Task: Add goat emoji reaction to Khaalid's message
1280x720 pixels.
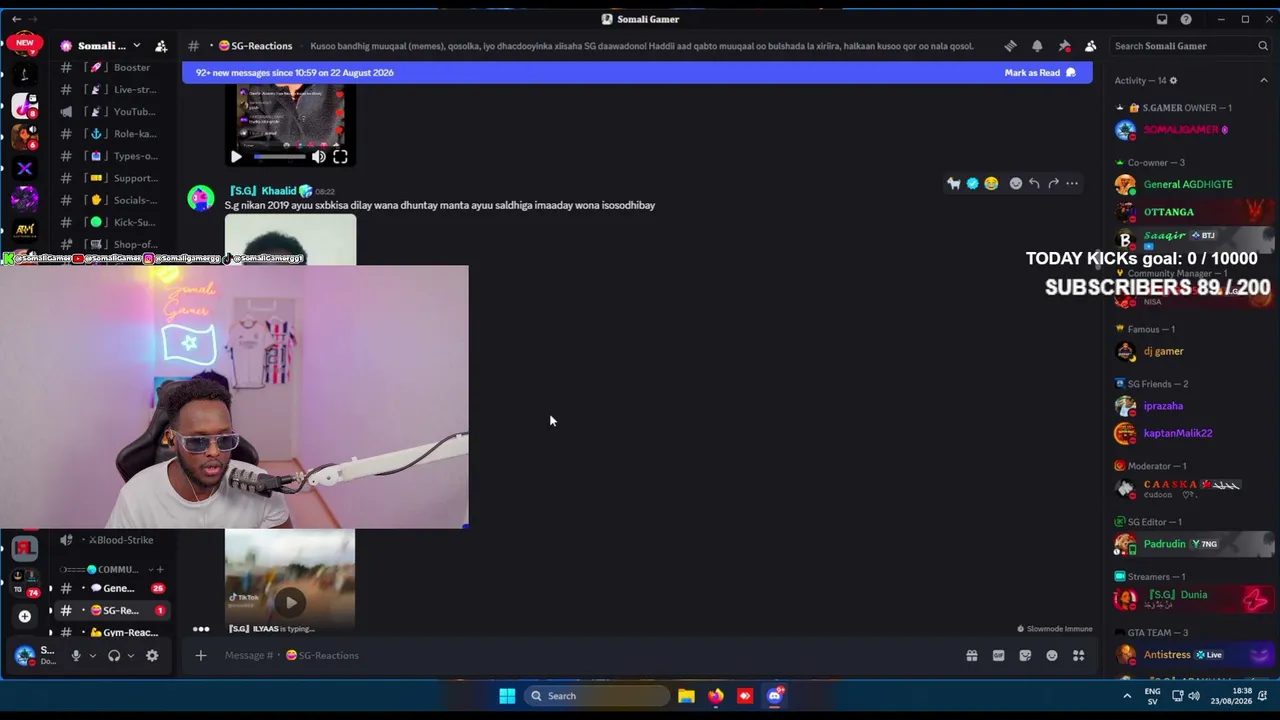Action: (x=953, y=184)
